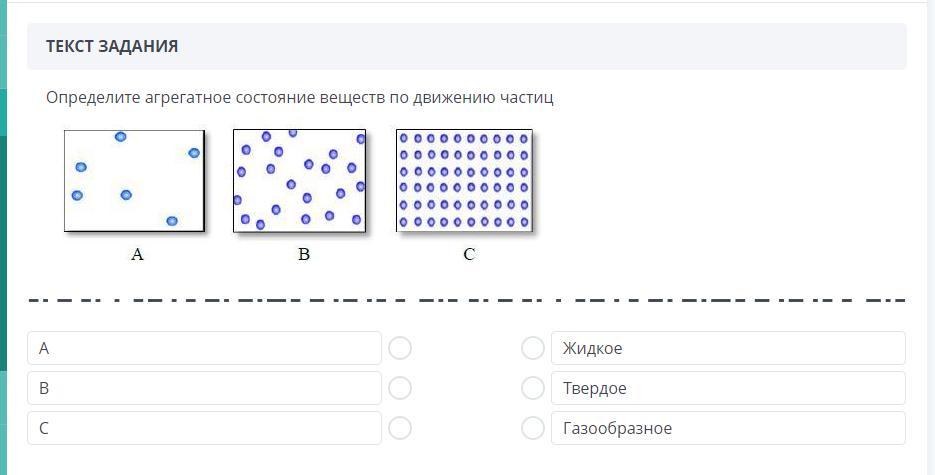The height and width of the screenshot is (475, 935).
Task: Open the scattered-particle diagram B image
Action: click(x=300, y=181)
